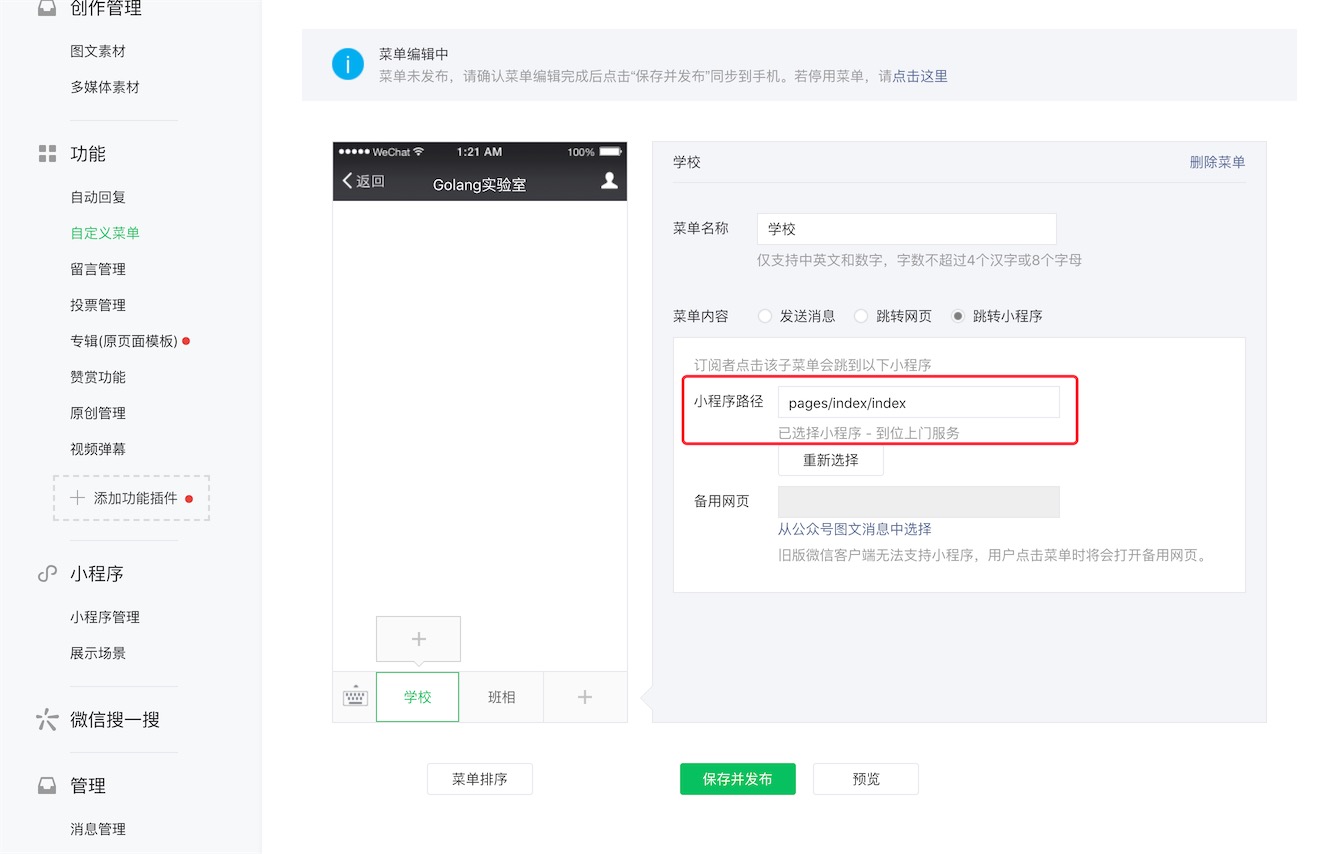Click the 预览 button
Image resolution: width=1324 pixels, height=854 pixels.
(866, 779)
